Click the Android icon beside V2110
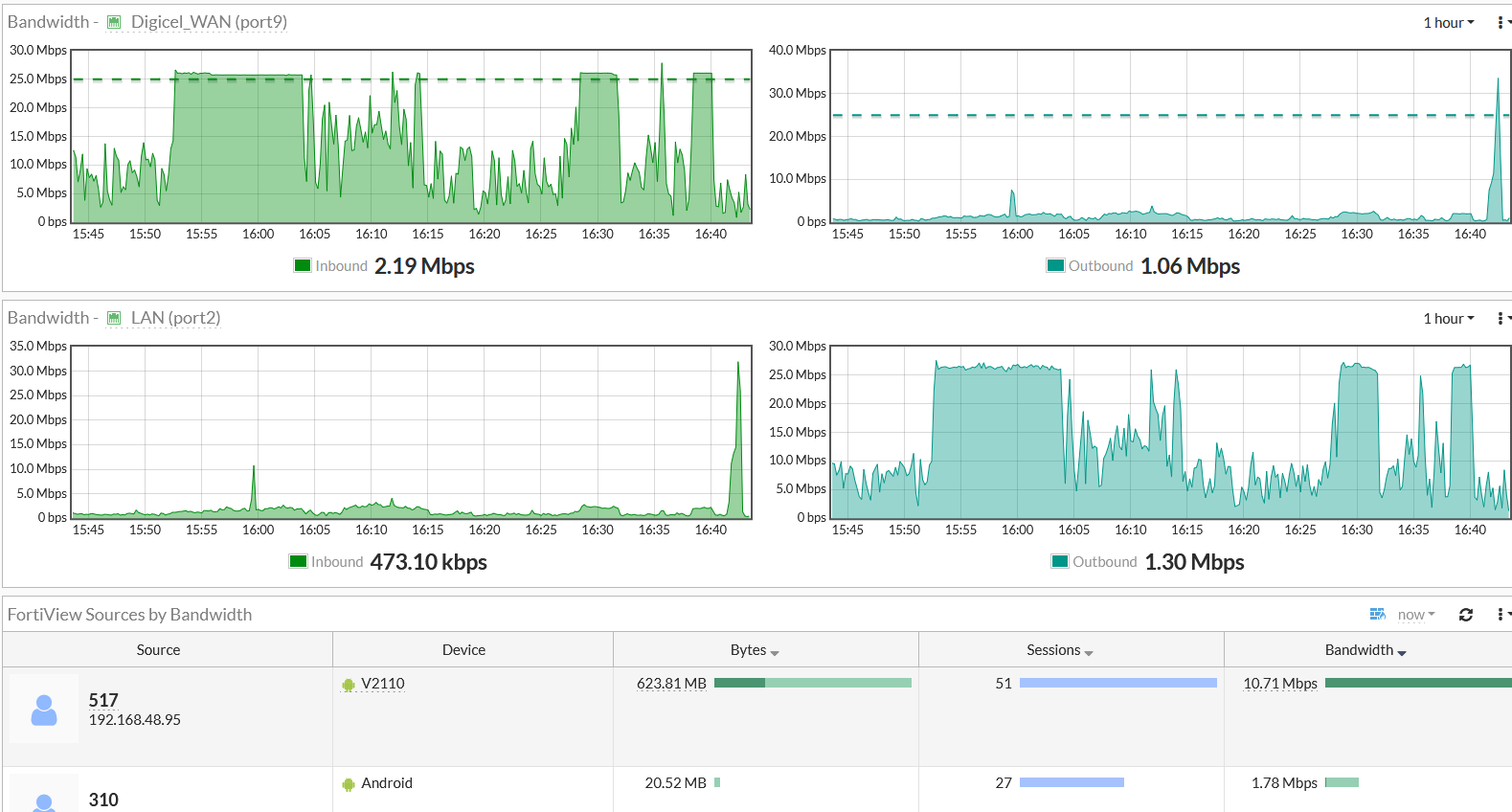Image resolution: width=1512 pixels, height=812 pixels. [x=349, y=685]
